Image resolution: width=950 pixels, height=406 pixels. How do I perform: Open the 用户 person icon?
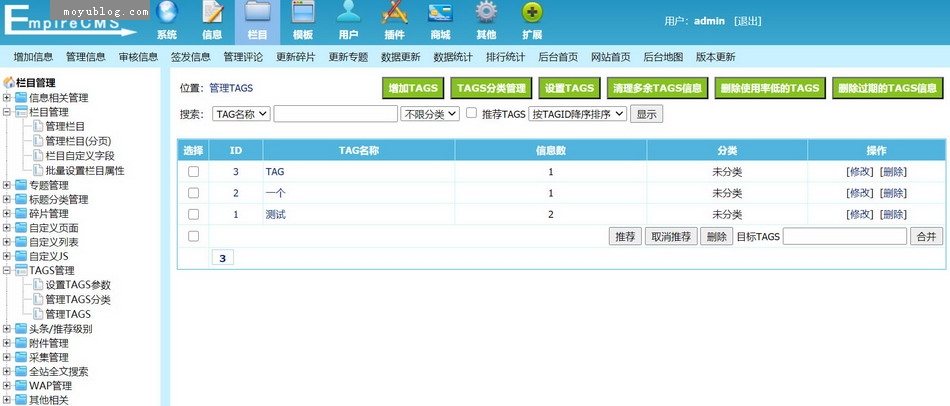348,12
